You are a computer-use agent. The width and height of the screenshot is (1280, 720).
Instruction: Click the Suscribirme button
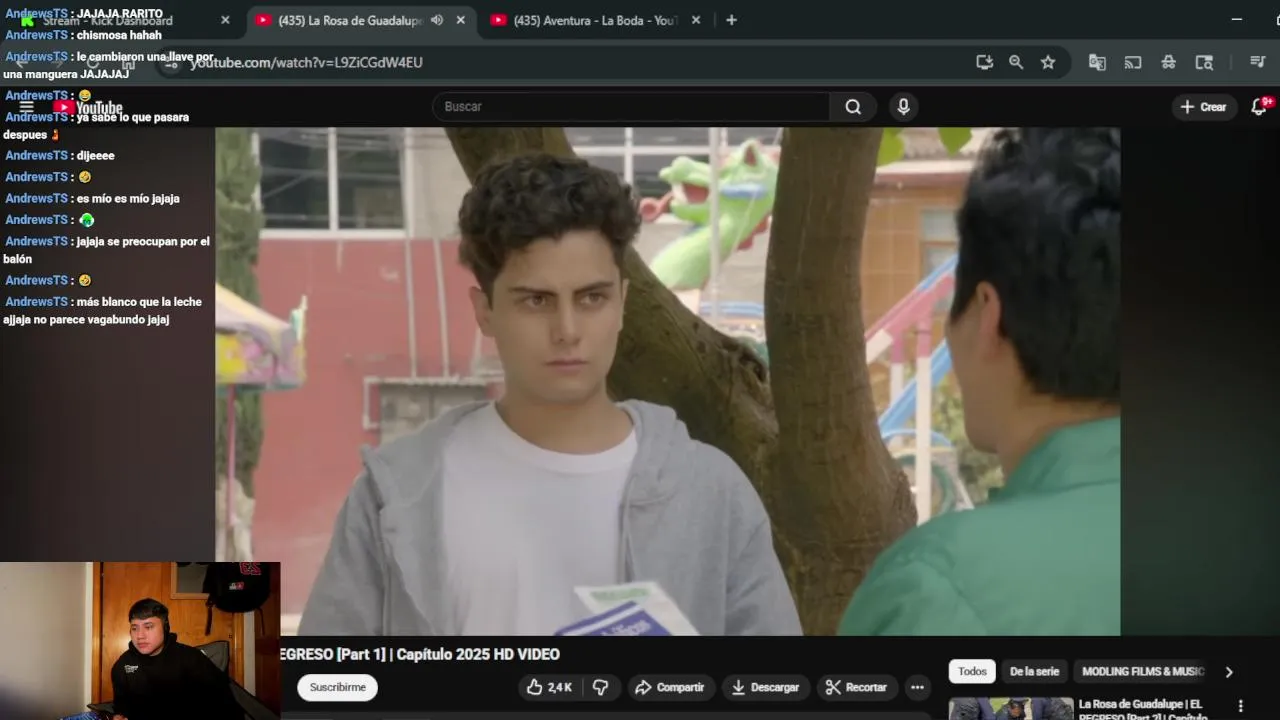click(338, 687)
